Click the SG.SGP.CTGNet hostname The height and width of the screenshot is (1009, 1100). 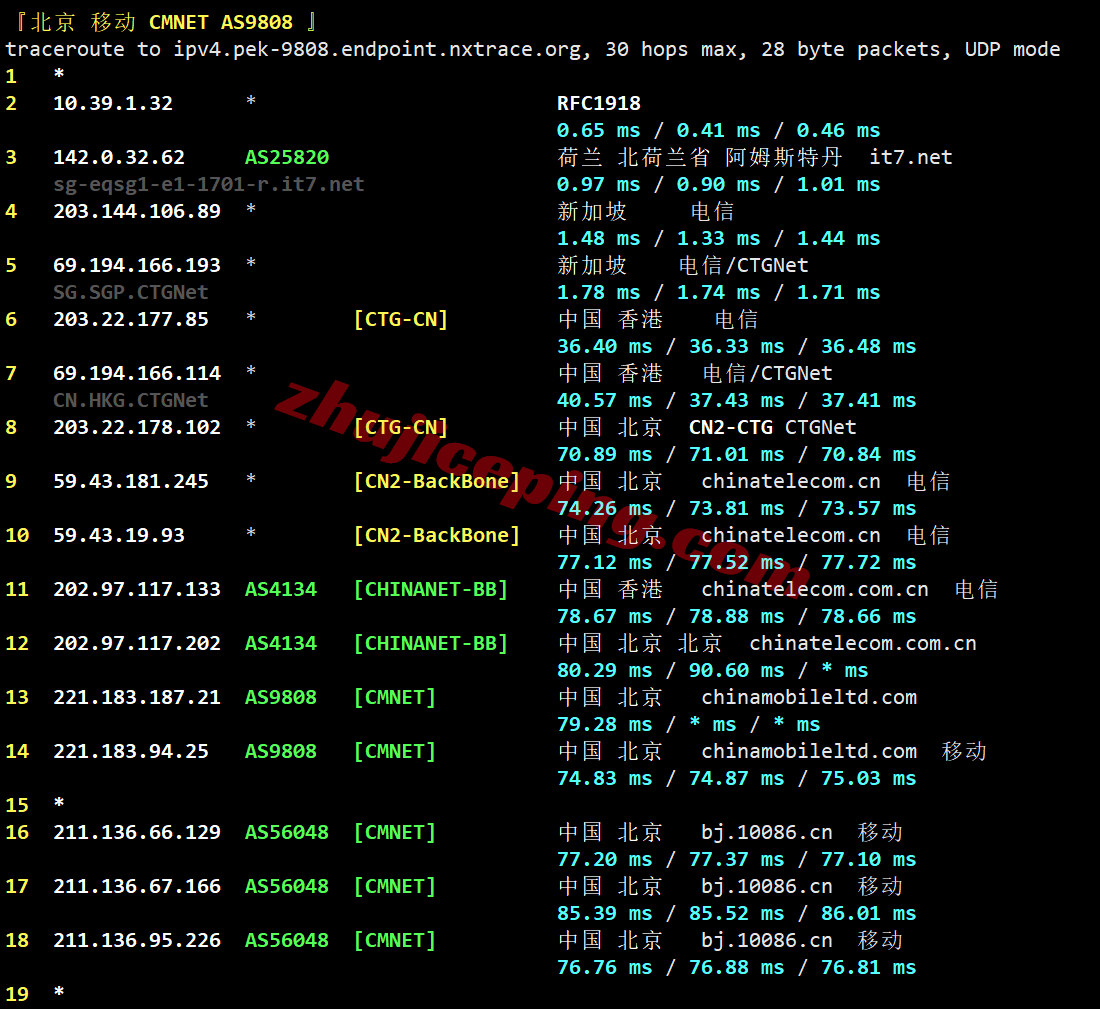(131, 292)
